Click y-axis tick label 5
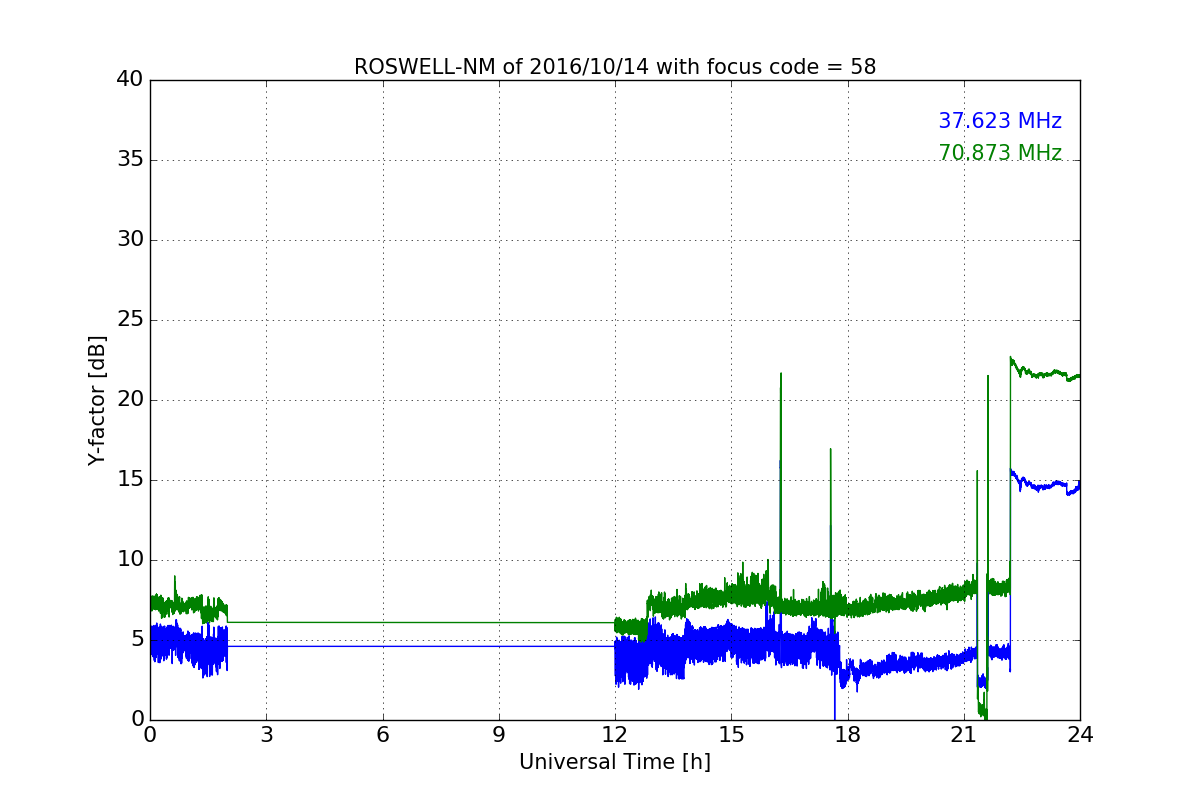The height and width of the screenshot is (800, 1200). (137, 640)
